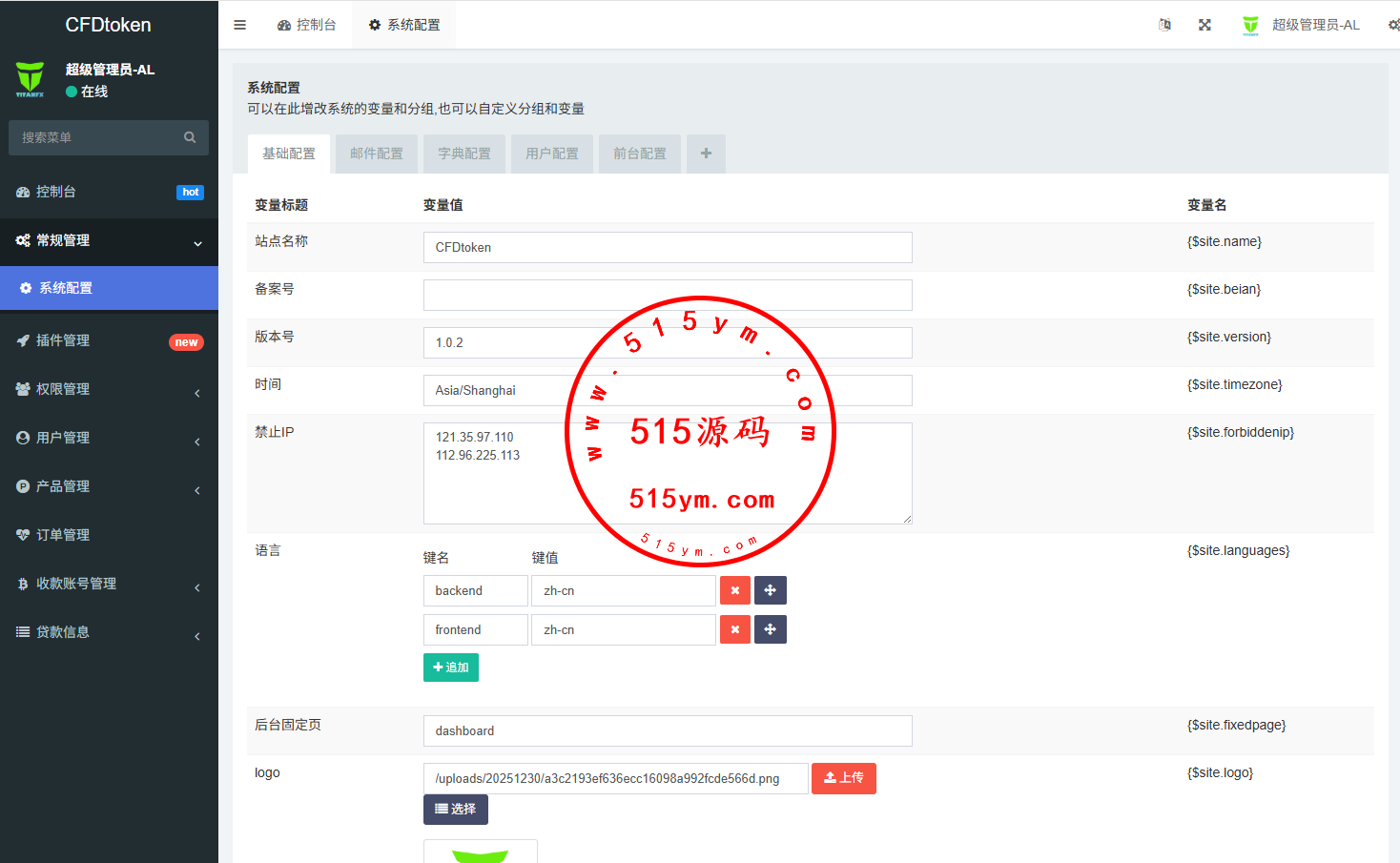
Task: Click the 追加 button to add language
Action: pos(451,668)
